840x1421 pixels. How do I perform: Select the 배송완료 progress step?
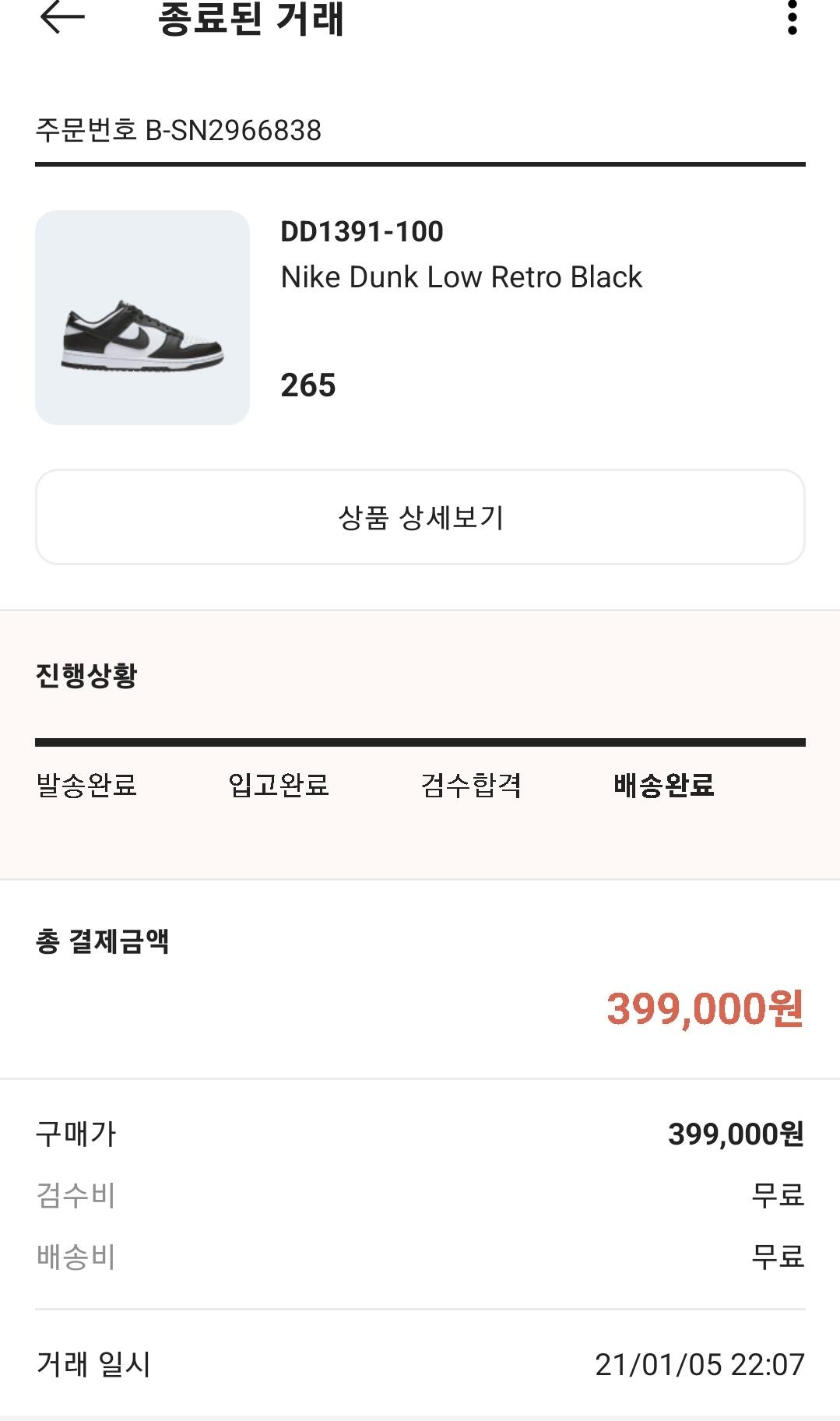[x=663, y=785]
